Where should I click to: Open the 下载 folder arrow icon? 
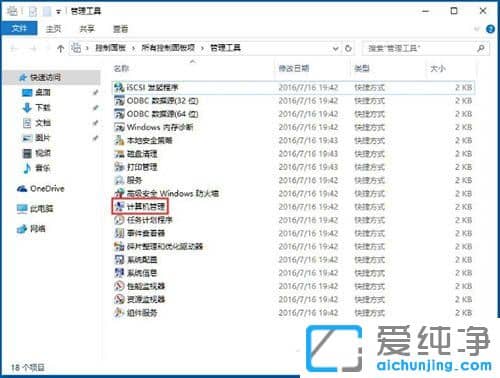click(x=27, y=108)
